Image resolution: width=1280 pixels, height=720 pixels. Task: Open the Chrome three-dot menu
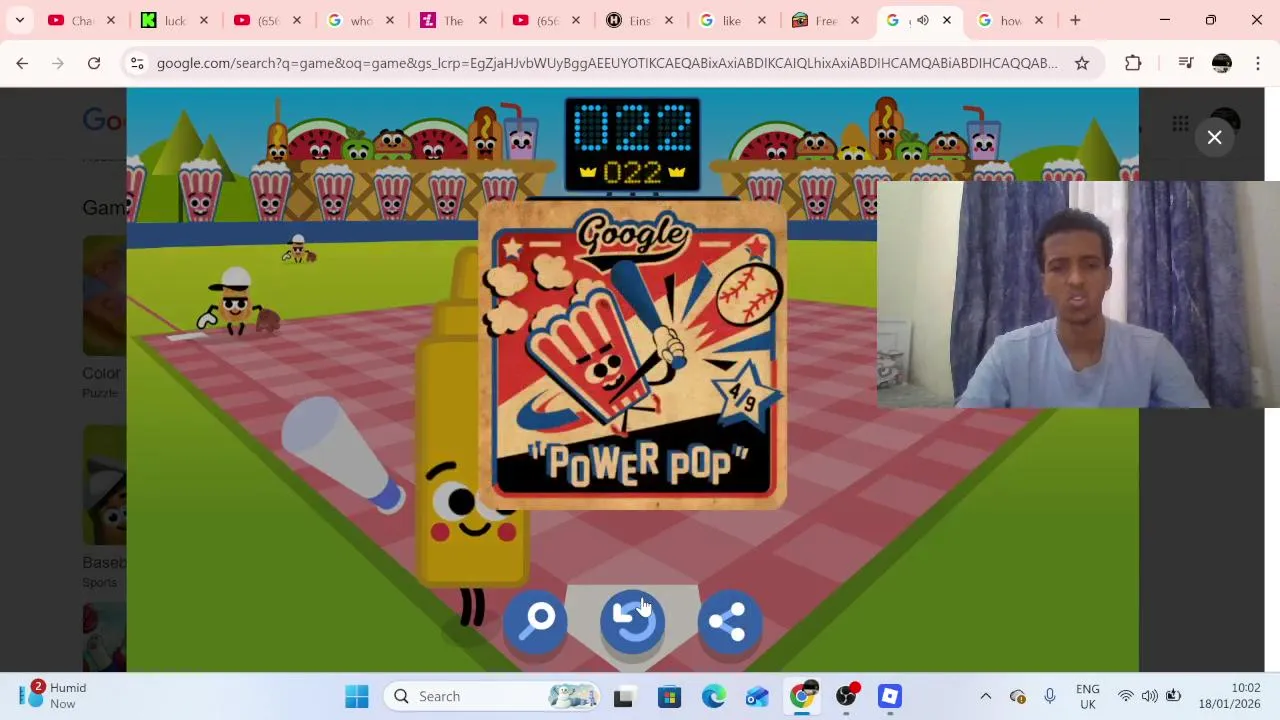[1258, 63]
